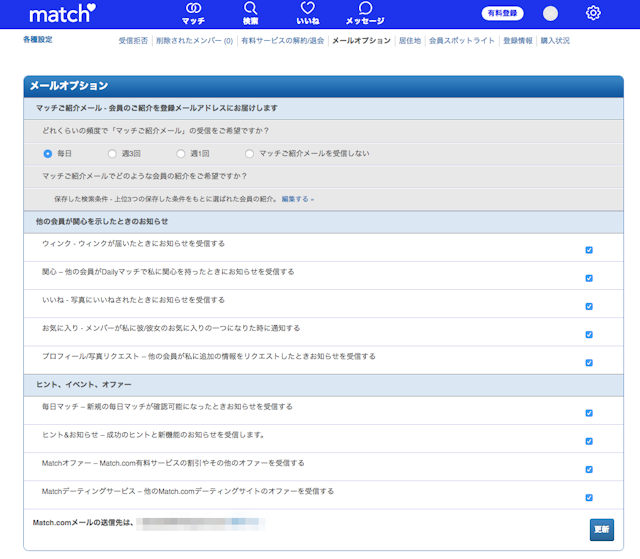Viewport: 640px width, 559px height.
Task: Open the いいね heart icon
Action: [308, 13]
